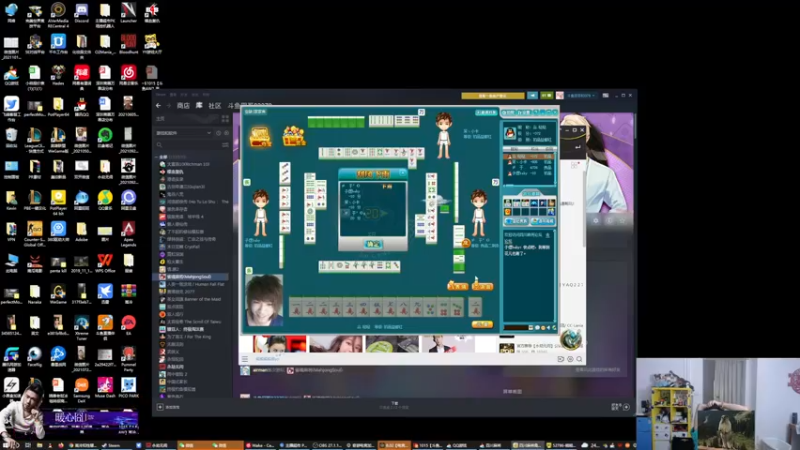Open the Counter-Strike Global Offensive desktop icon
Image resolution: width=800 pixels, height=450 pixels.
tap(35, 231)
